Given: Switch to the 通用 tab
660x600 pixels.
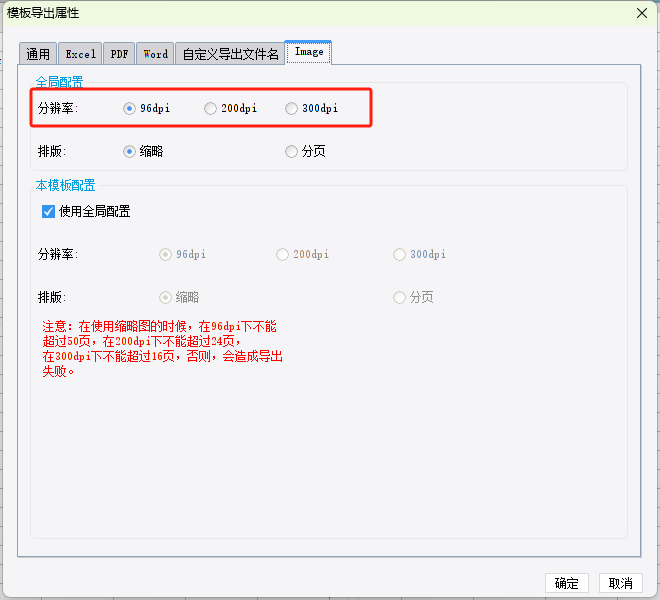Looking at the screenshot, I should (x=38, y=54).
